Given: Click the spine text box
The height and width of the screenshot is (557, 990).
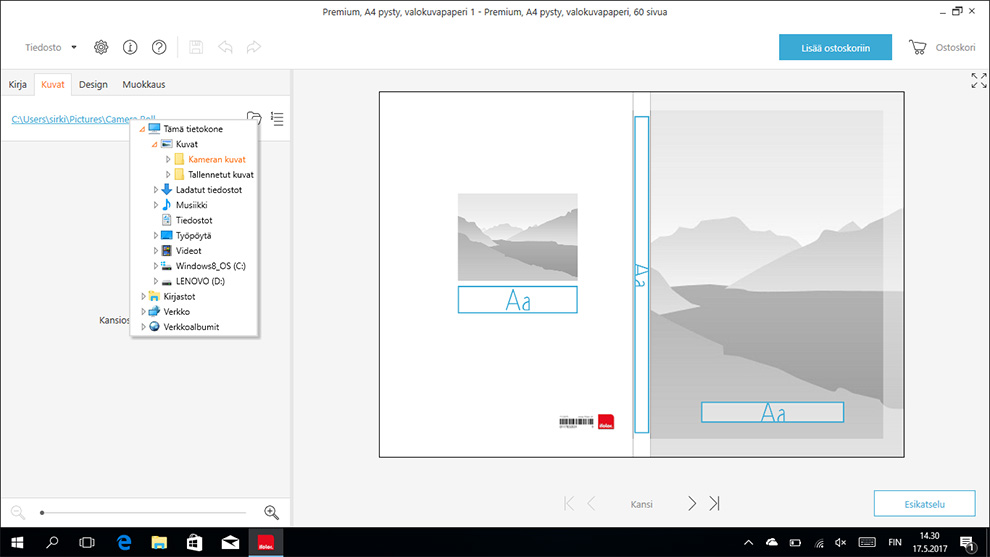Looking at the screenshot, I should 641,275.
